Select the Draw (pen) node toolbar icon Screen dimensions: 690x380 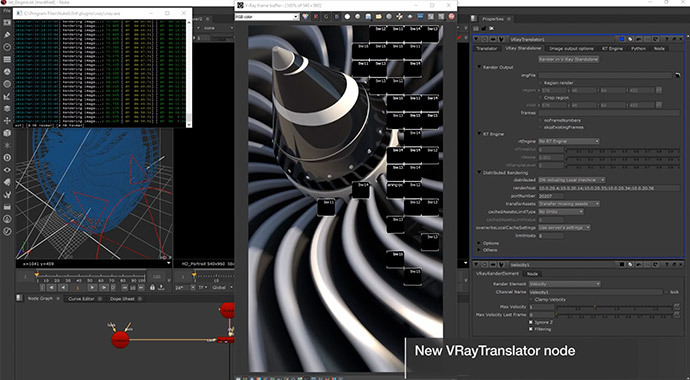(x=7, y=34)
